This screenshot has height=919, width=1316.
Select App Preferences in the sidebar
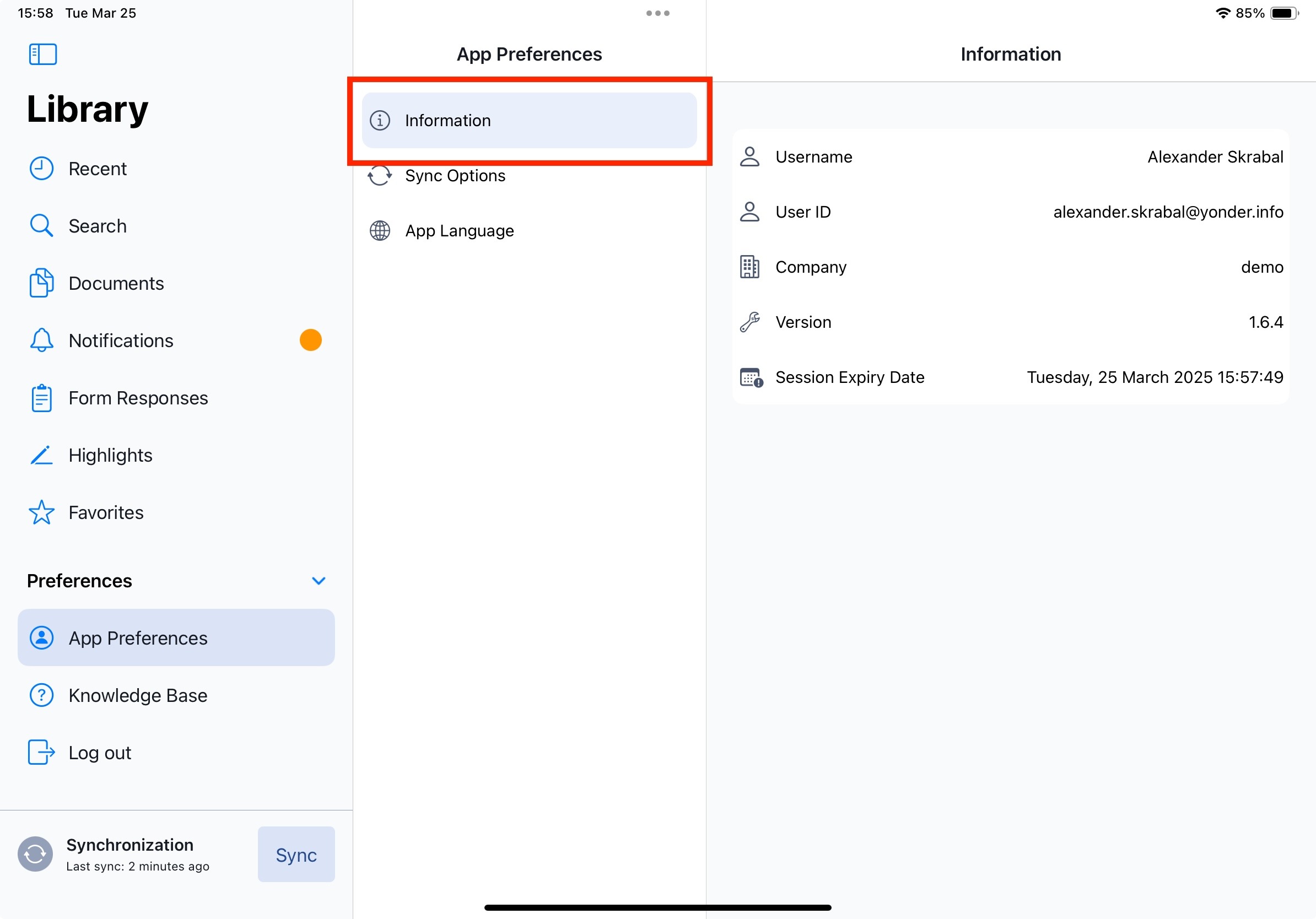(175, 637)
